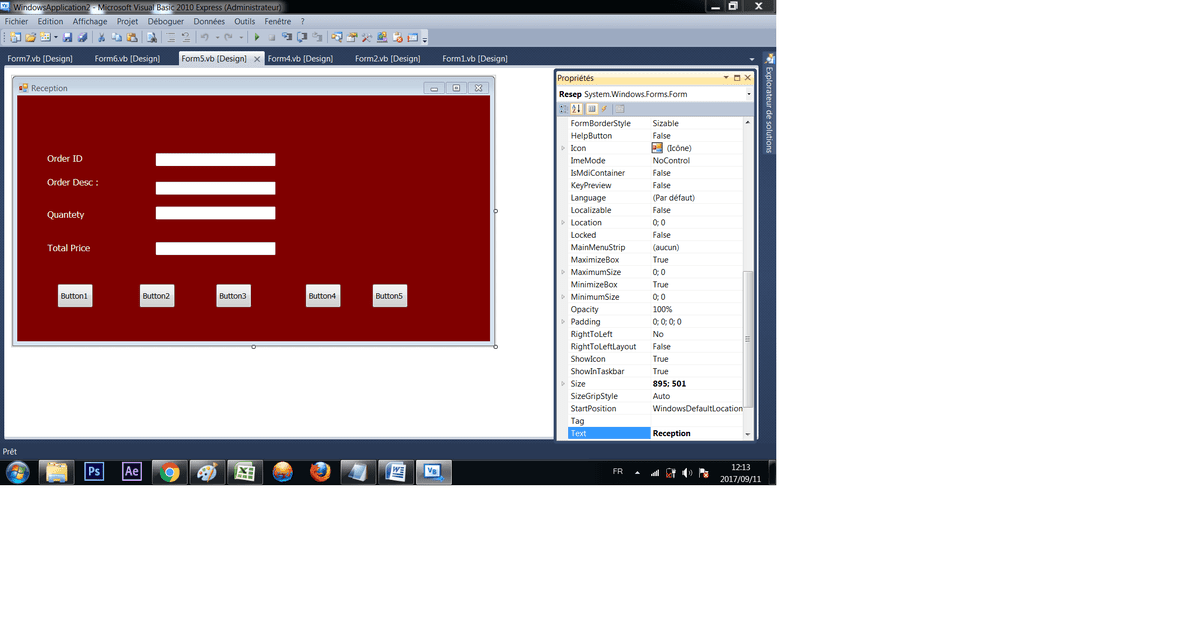Open Photoshop from the taskbar
Viewport: 1200px width, 634px height.
click(x=94, y=472)
